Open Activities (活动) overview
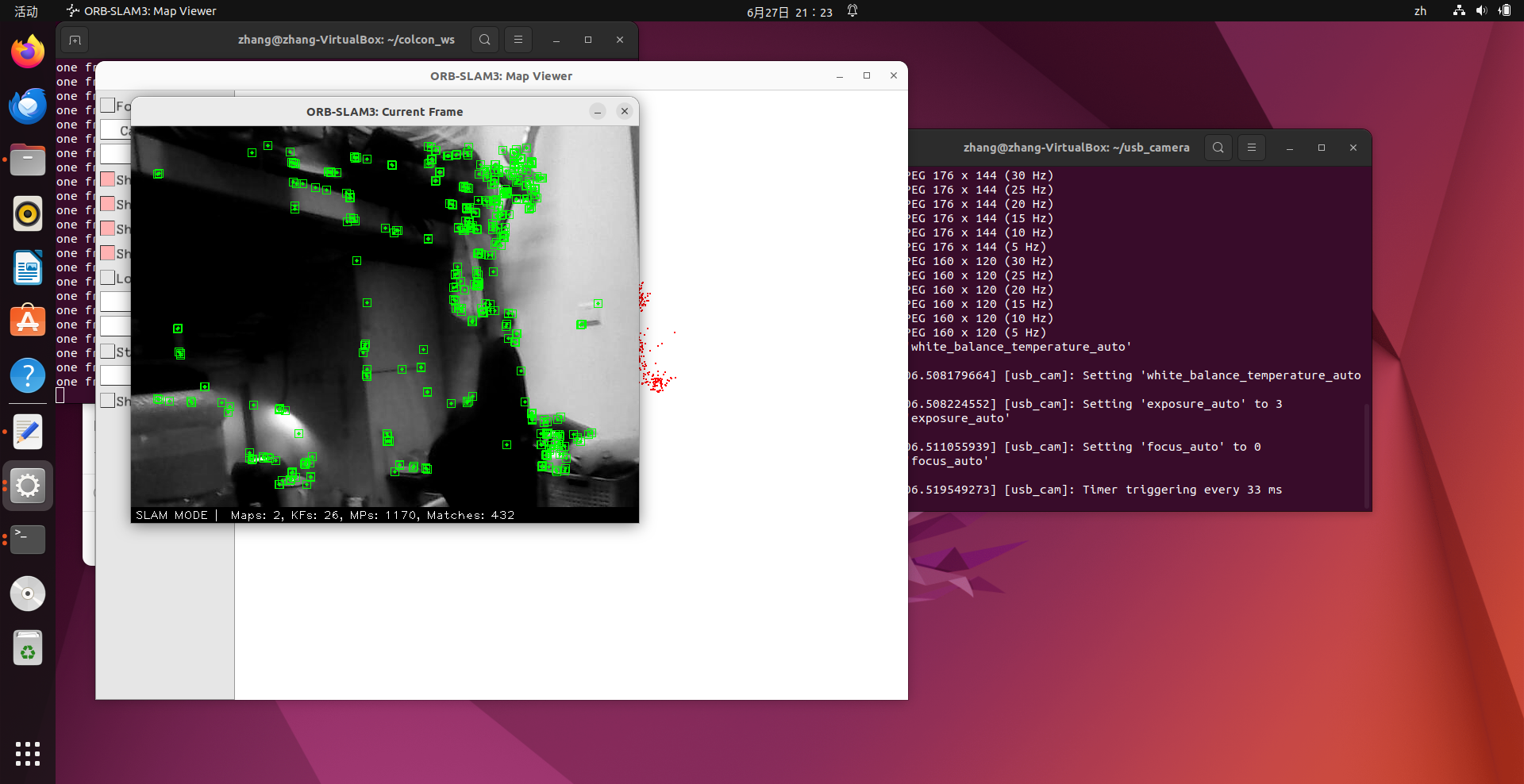The width and height of the screenshot is (1524, 784). coord(26,11)
